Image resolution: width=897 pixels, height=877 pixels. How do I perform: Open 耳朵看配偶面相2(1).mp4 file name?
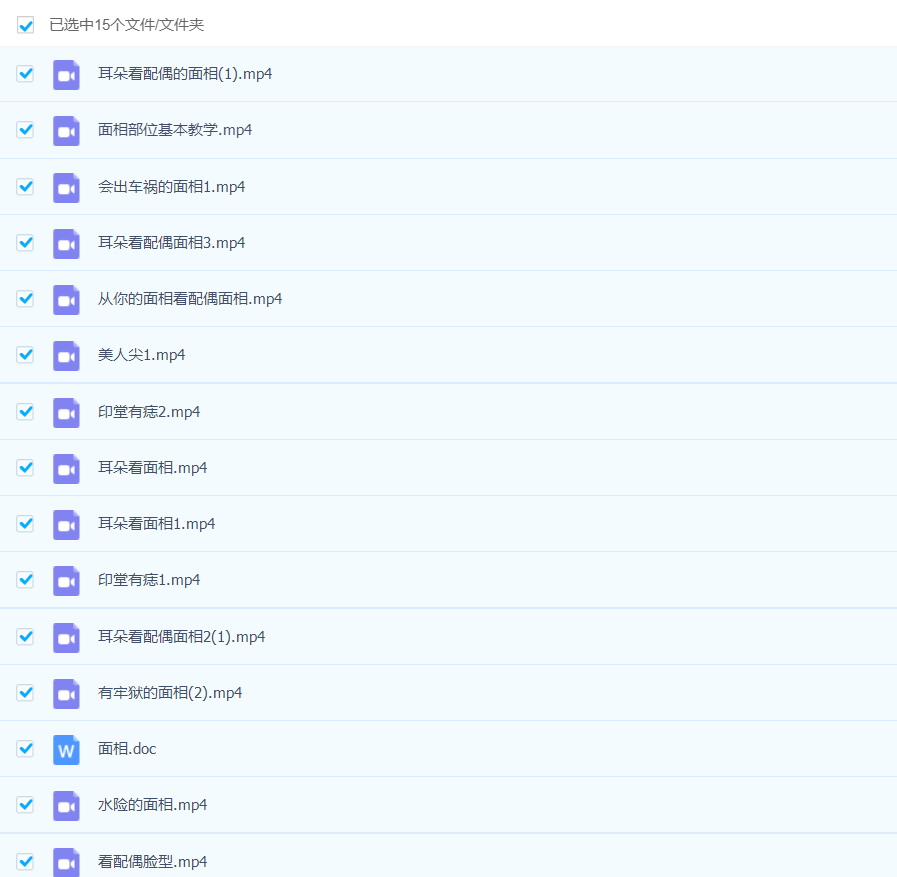click(x=181, y=637)
